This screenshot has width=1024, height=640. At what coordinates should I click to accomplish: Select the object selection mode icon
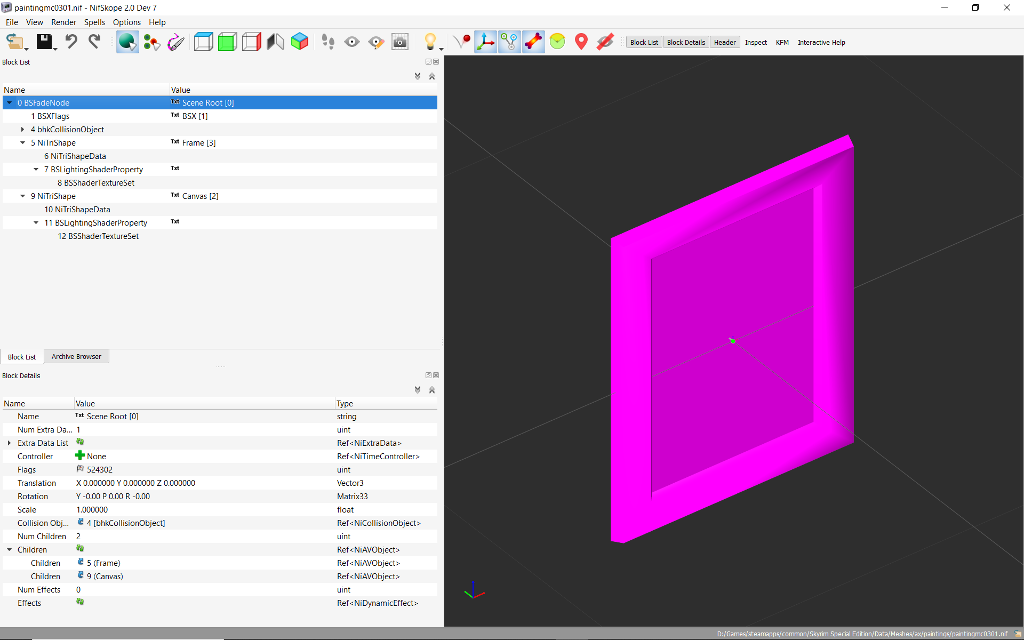(127, 42)
